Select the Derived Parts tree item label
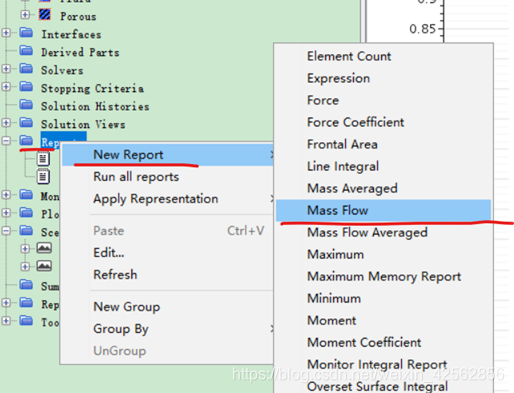This screenshot has height=393, width=514. click(80, 52)
